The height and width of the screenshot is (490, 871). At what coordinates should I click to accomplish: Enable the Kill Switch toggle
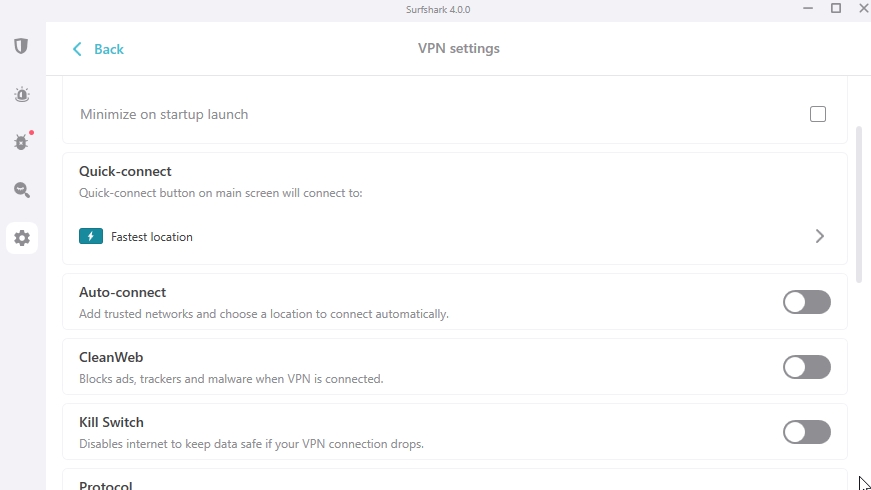pyautogui.click(x=806, y=432)
